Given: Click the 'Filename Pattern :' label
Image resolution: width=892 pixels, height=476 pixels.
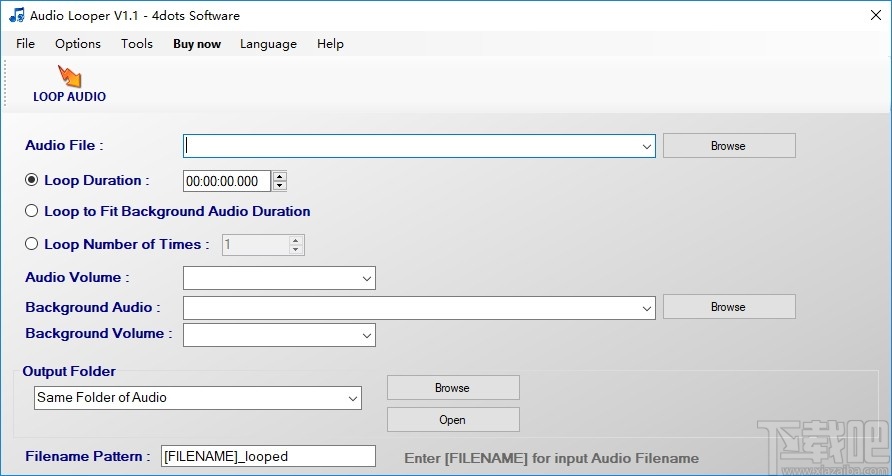Looking at the screenshot, I should coord(88,456).
